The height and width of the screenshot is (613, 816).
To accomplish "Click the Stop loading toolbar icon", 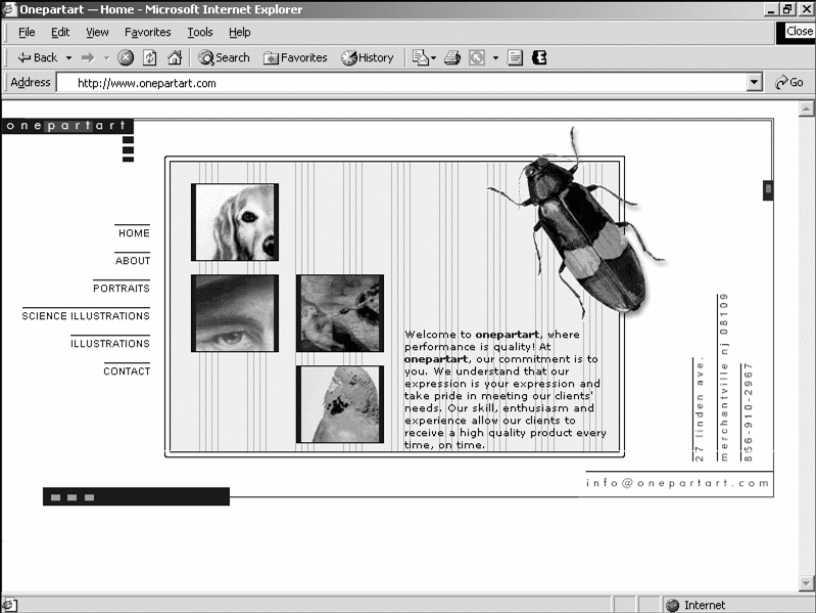I will [126, 58].
